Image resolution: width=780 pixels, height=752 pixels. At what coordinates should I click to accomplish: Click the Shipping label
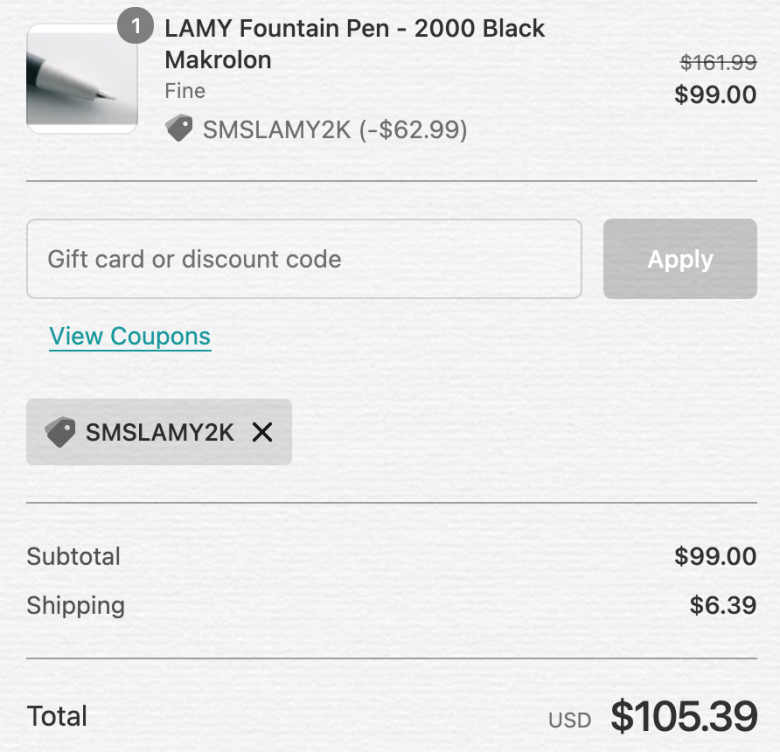coord(76,606)
